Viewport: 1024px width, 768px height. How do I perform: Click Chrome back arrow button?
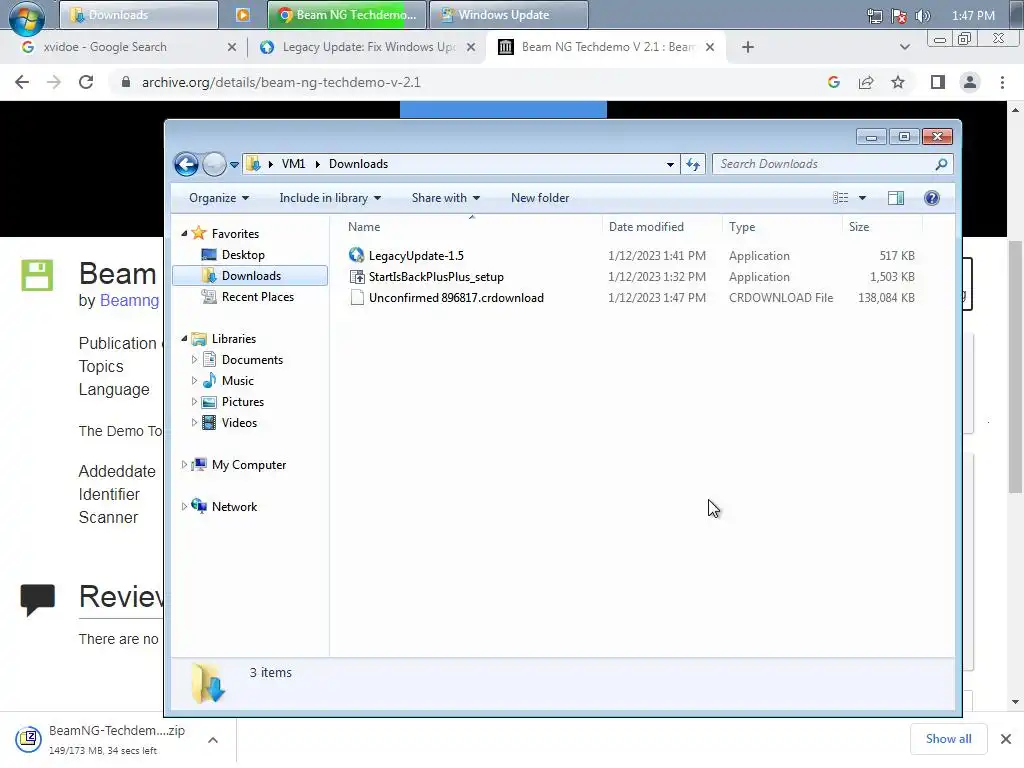(22, 82)
